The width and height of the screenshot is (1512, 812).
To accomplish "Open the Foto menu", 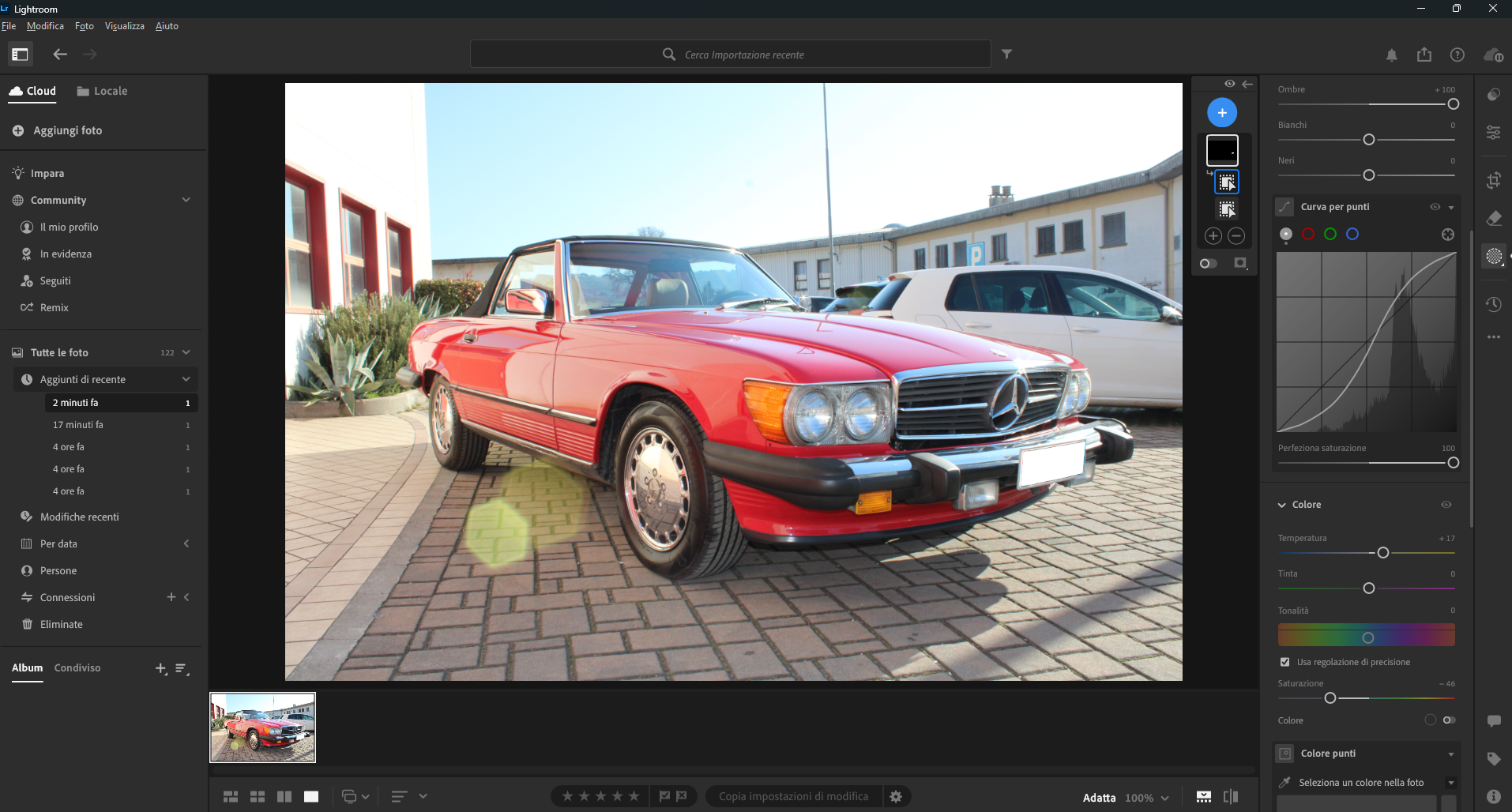I will pyautogui.click(x=84, y=26).
